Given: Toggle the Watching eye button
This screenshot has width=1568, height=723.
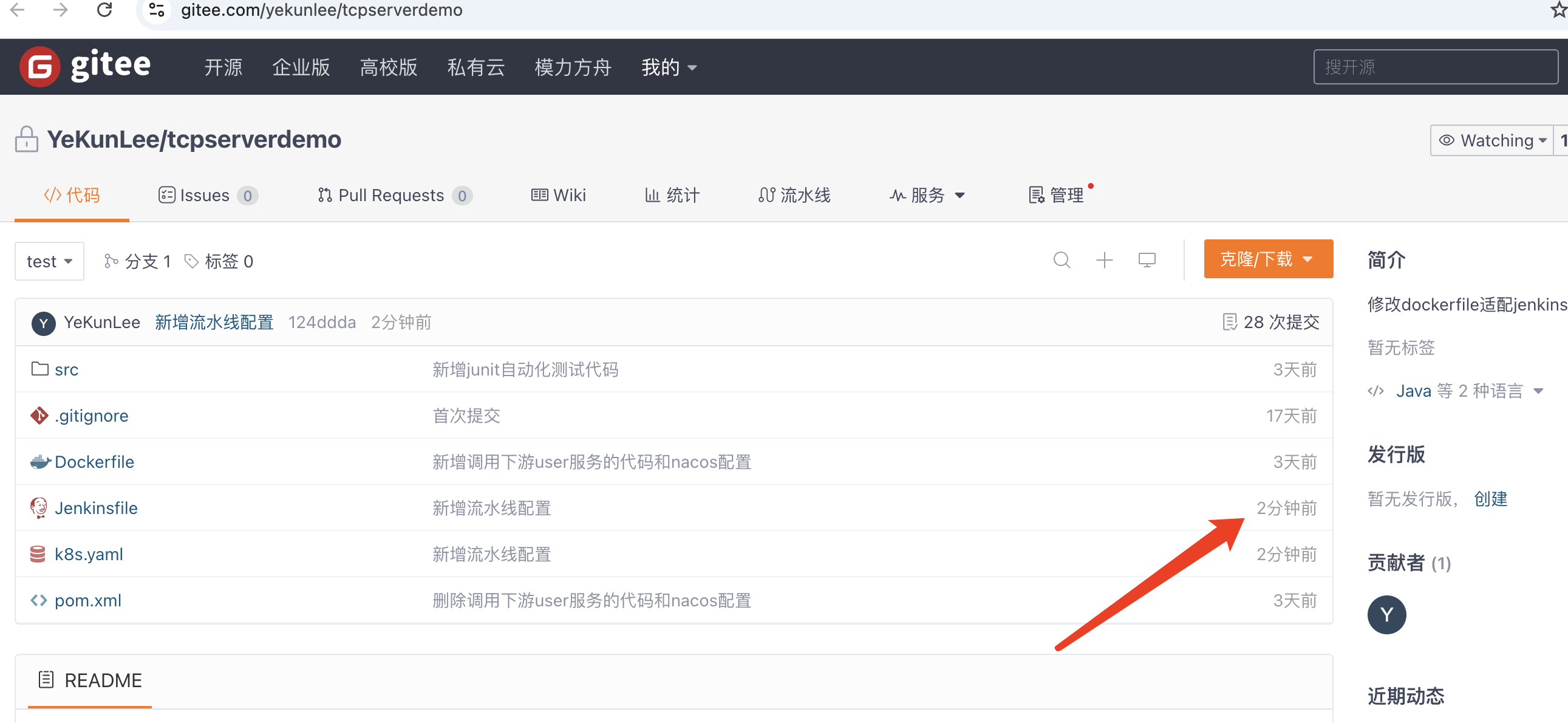Looking at the screenshot, I should [x=1491, y=141].
